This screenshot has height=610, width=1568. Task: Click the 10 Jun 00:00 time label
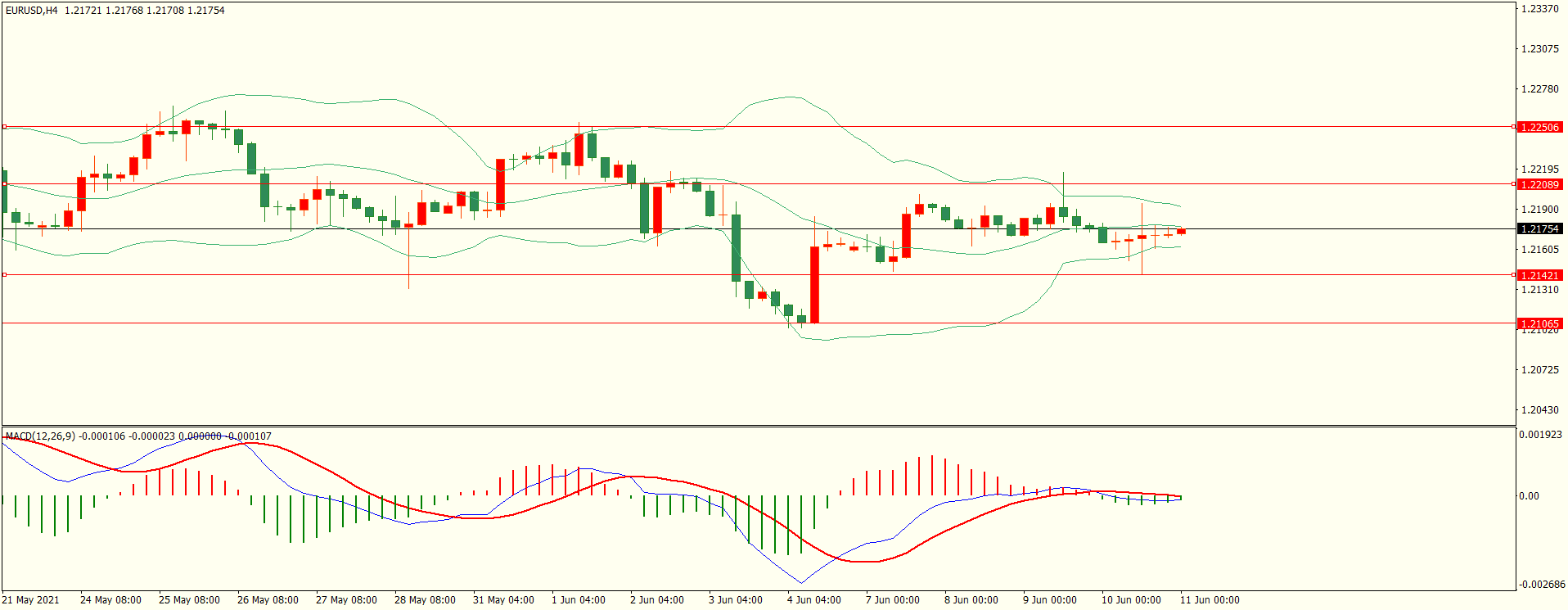(x=1131, y=600)
